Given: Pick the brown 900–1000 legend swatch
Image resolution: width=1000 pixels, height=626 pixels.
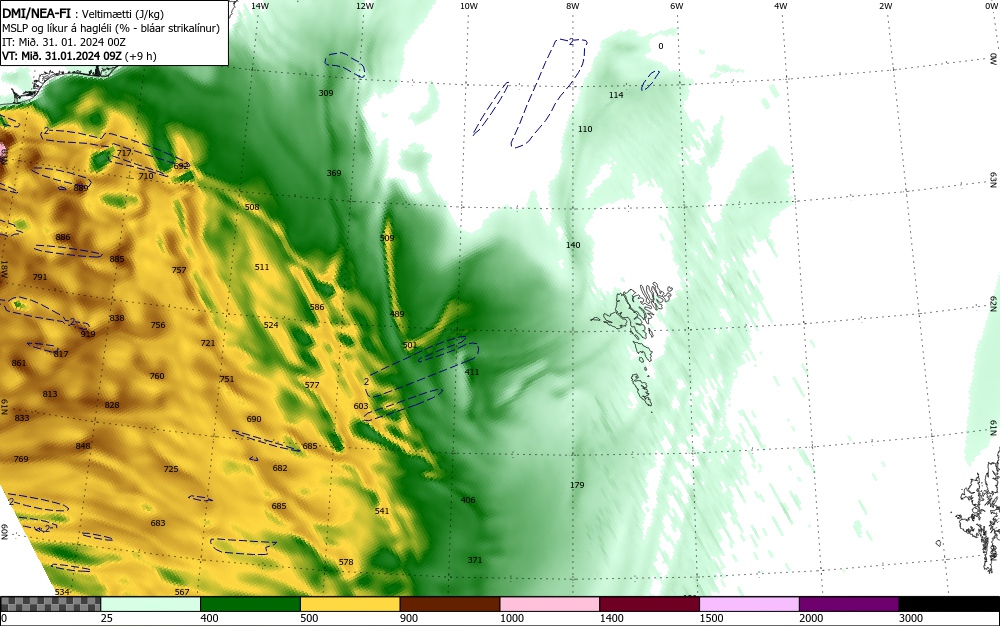Looking at the screenshot, I should point(450,604).
